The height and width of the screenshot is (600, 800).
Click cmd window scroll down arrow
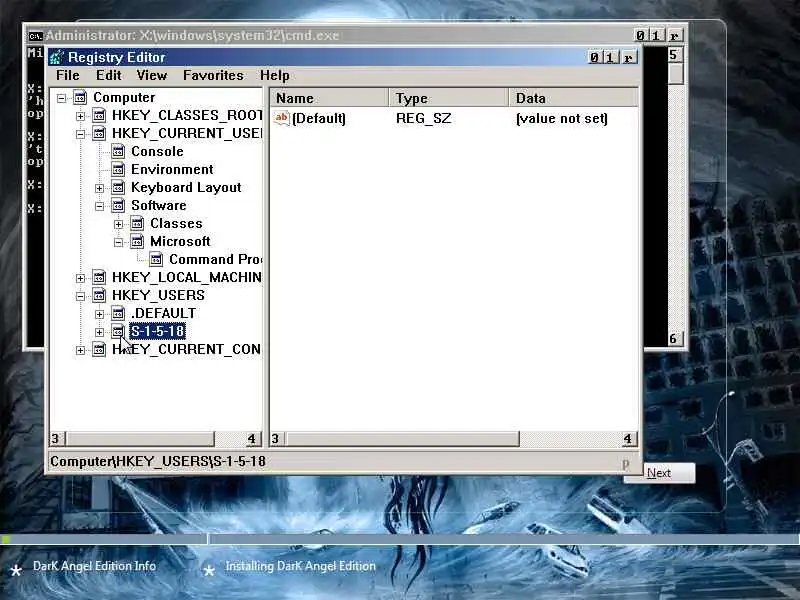674,338
